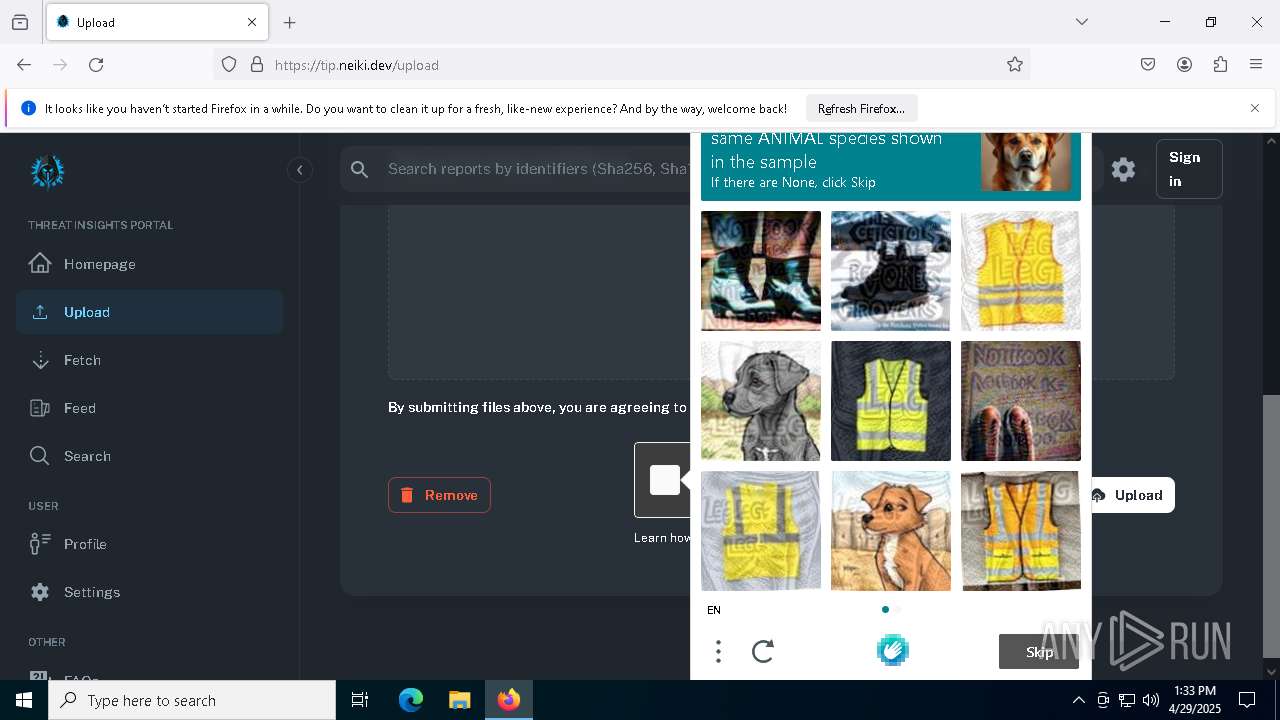Click the browser Back arrow

(x=24, y=64)
